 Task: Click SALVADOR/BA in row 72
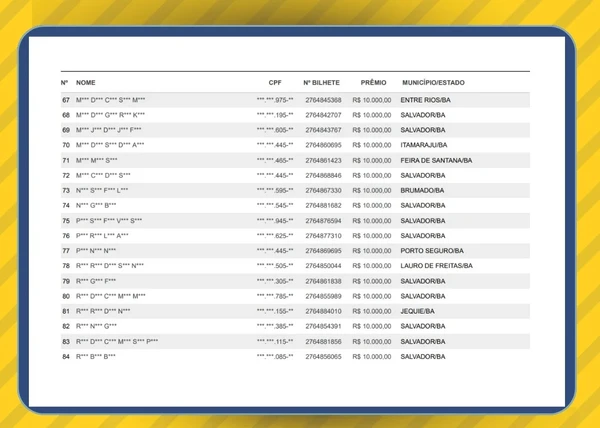point(423,176)
